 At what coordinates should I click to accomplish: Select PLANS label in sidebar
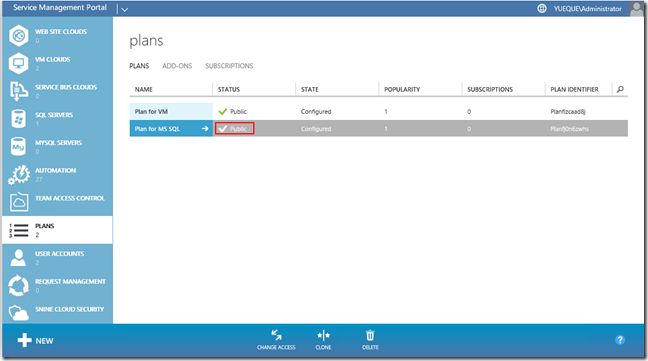click(x=45, y=226)
